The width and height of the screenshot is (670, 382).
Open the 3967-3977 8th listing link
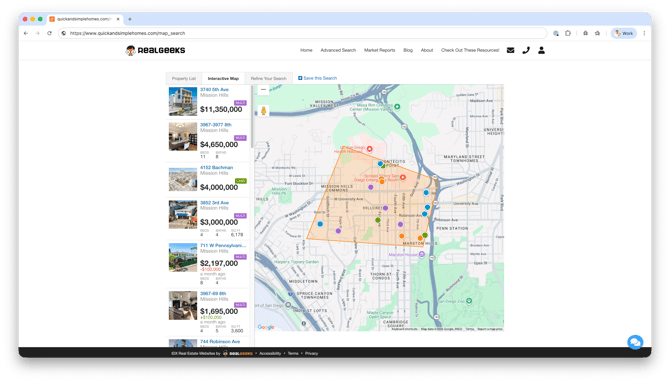pyautogui.click(x=216, y=125)
